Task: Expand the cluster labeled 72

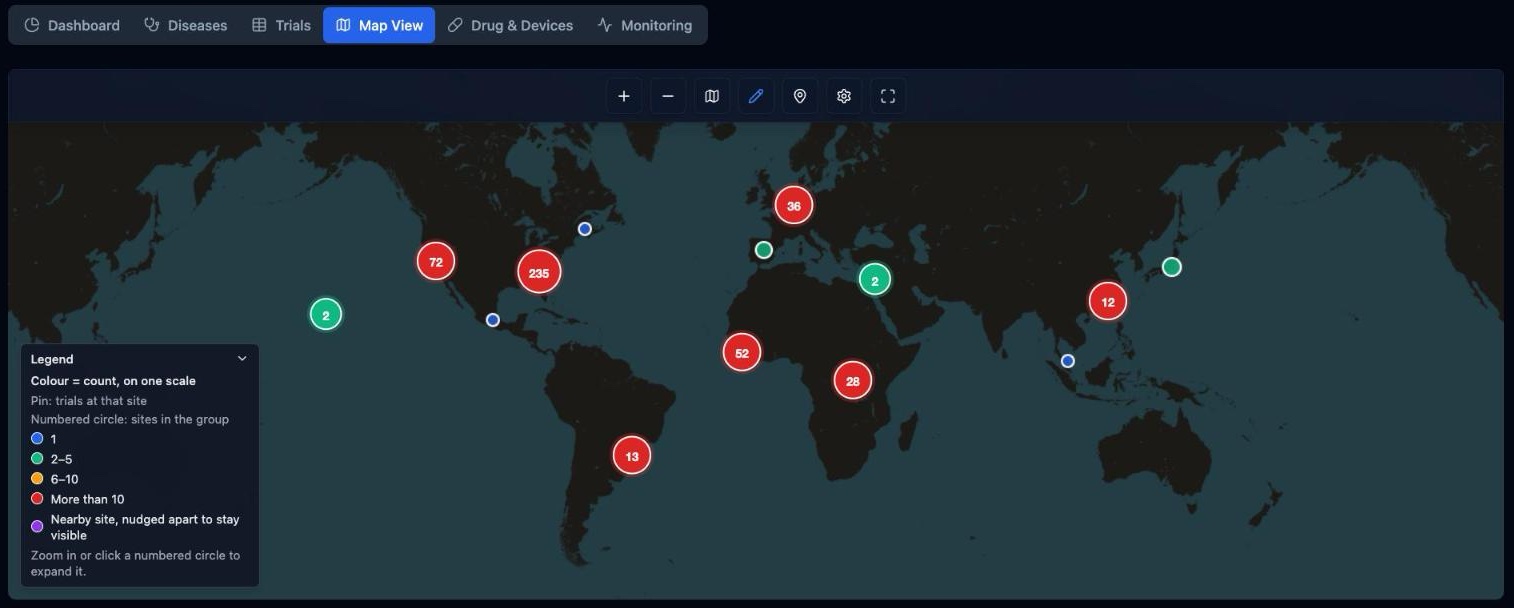Action: coord(436,261)
